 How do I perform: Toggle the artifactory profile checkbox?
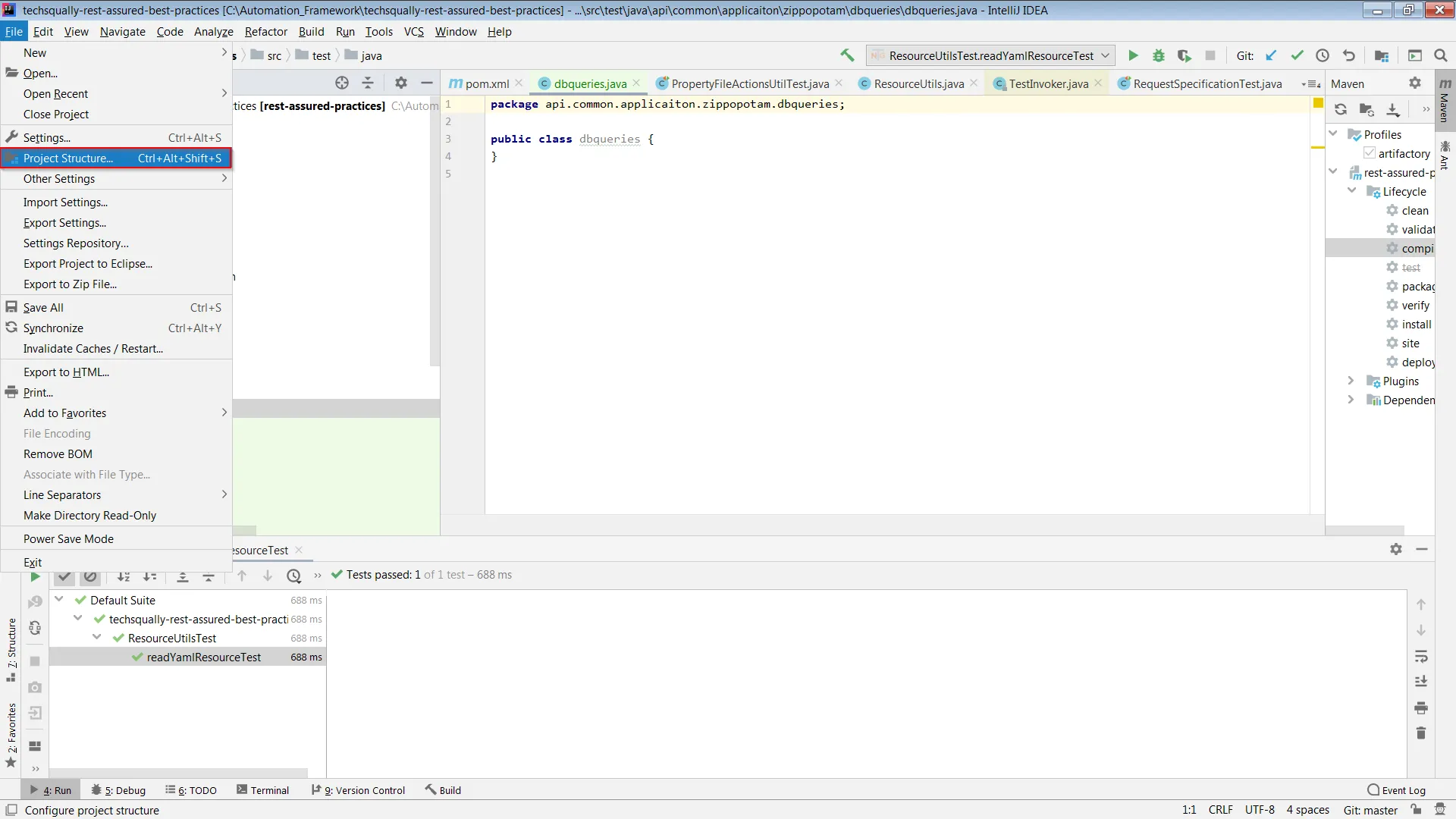pyautogui.click(x=1370, y=153)
